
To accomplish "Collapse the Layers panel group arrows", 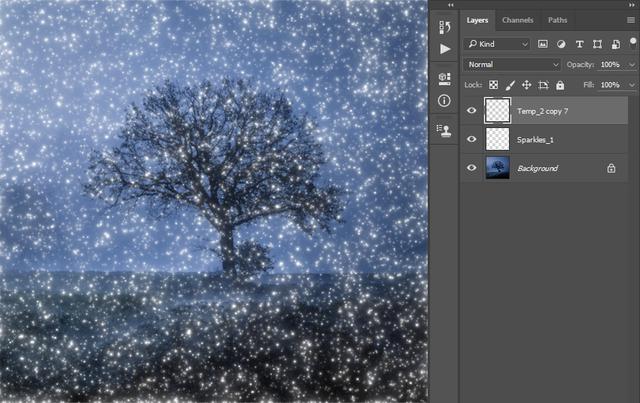I will 632,5.
